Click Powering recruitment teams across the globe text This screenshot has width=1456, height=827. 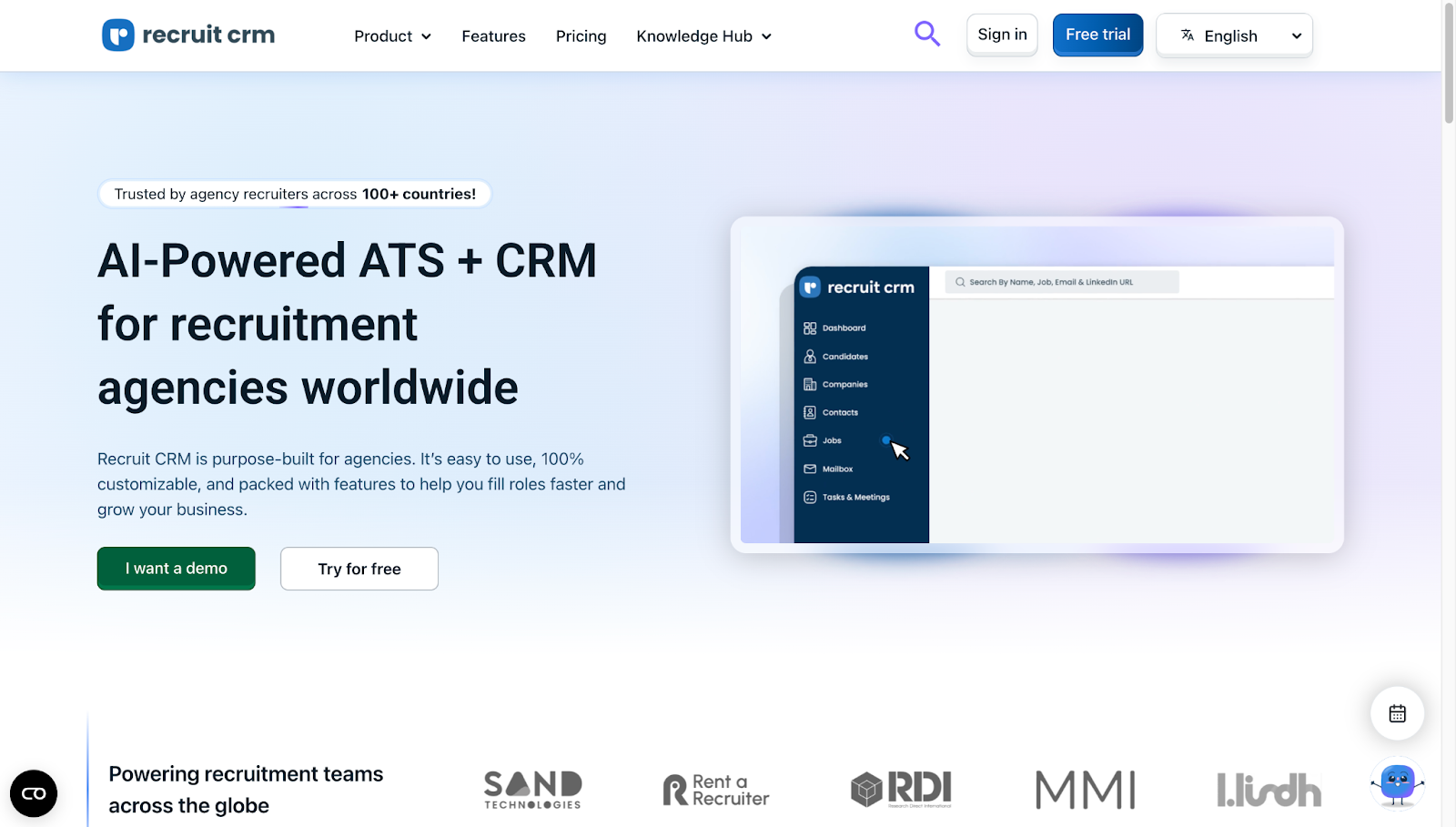coord(246,790)
